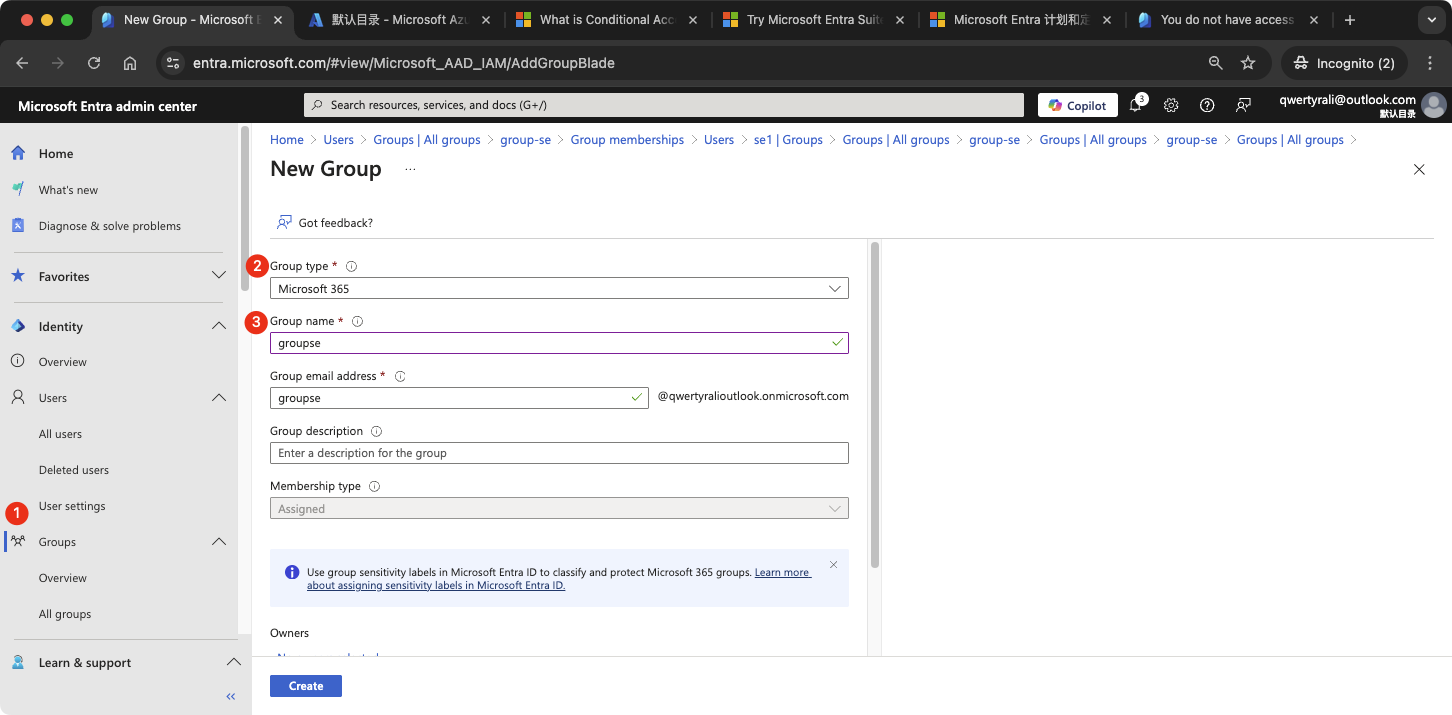Image resolution: width=1452 pixels, height=715 pixels.
Task: Click the Groups people icon
Action: tap(18, 541)
